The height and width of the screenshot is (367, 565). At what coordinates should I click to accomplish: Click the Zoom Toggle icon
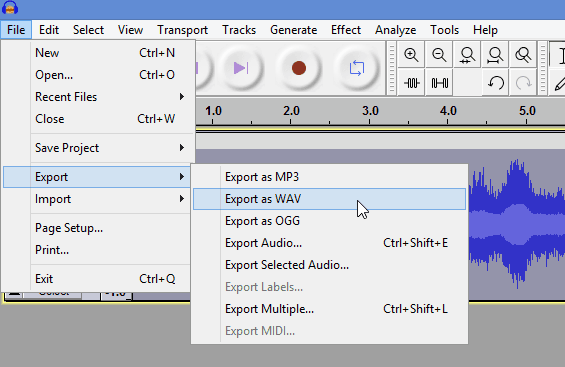523,55
